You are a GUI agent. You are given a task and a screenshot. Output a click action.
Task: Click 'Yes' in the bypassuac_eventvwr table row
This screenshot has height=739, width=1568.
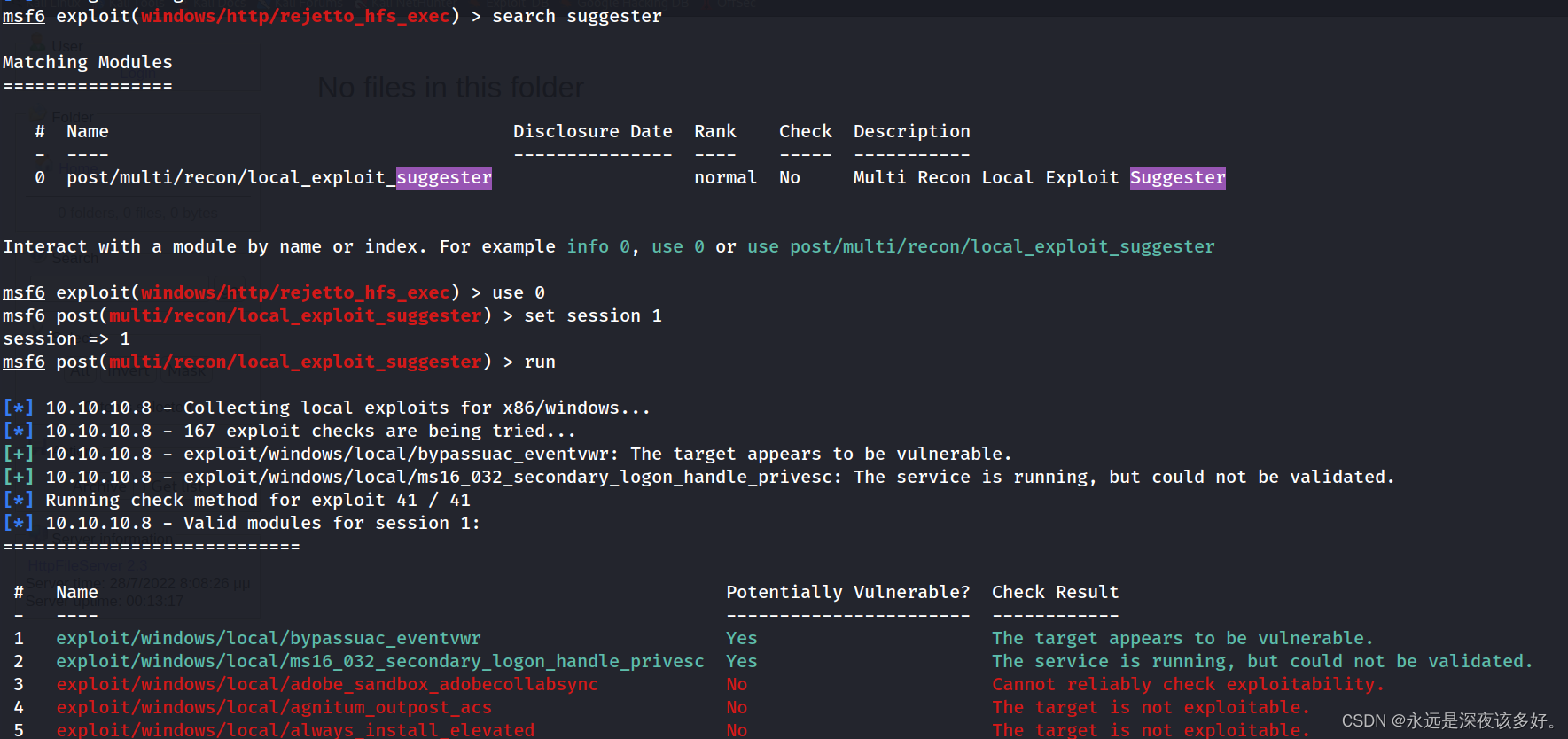[x=742, y=638]
